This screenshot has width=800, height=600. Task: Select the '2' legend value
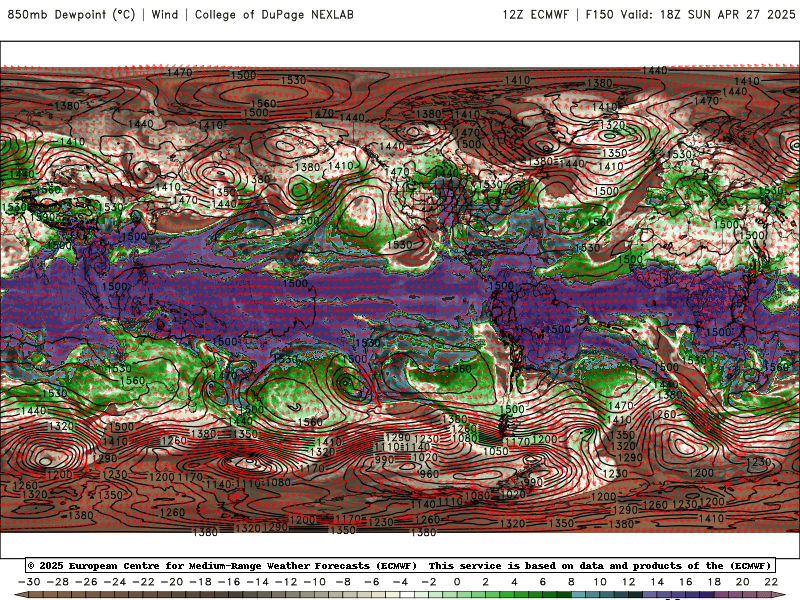tap(486, 582)
